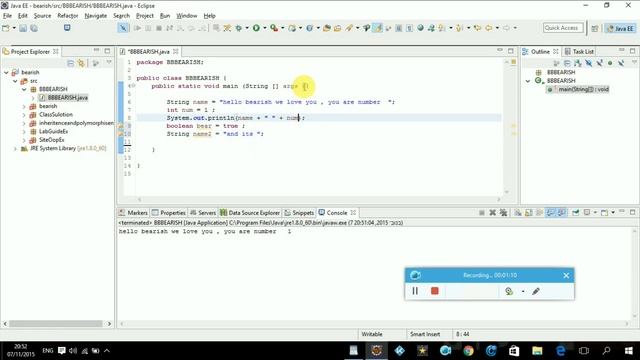The width and height of the screenshot is (640, 360).
Task: Click the Open Perspective icon
Action: (595, 28)
